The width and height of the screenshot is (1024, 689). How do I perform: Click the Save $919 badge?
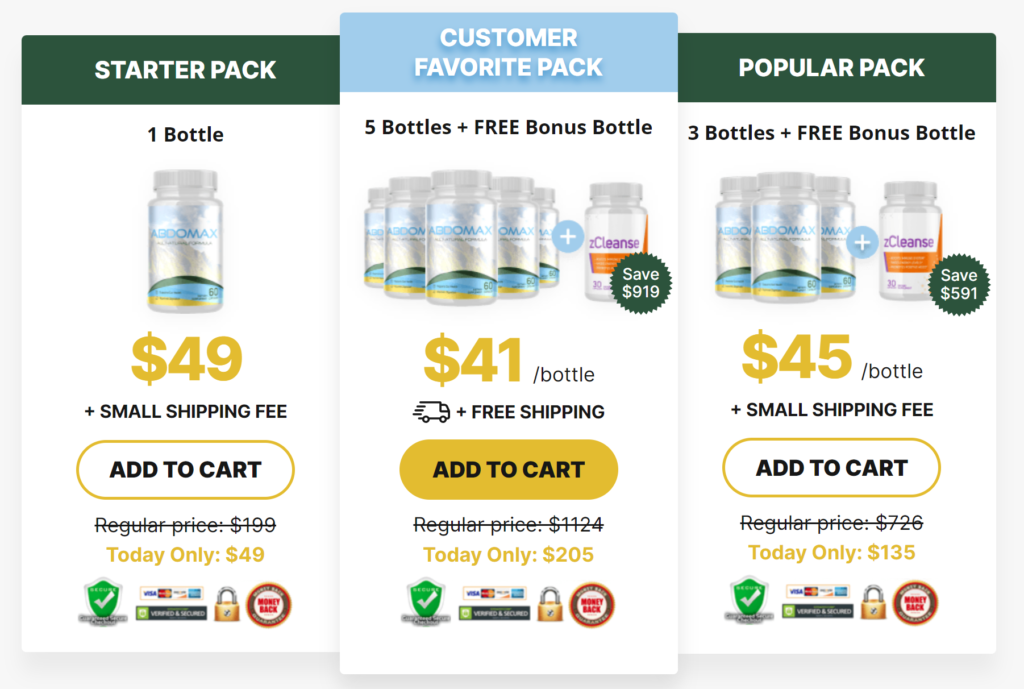pyautogui.click(x=640, y=283)
